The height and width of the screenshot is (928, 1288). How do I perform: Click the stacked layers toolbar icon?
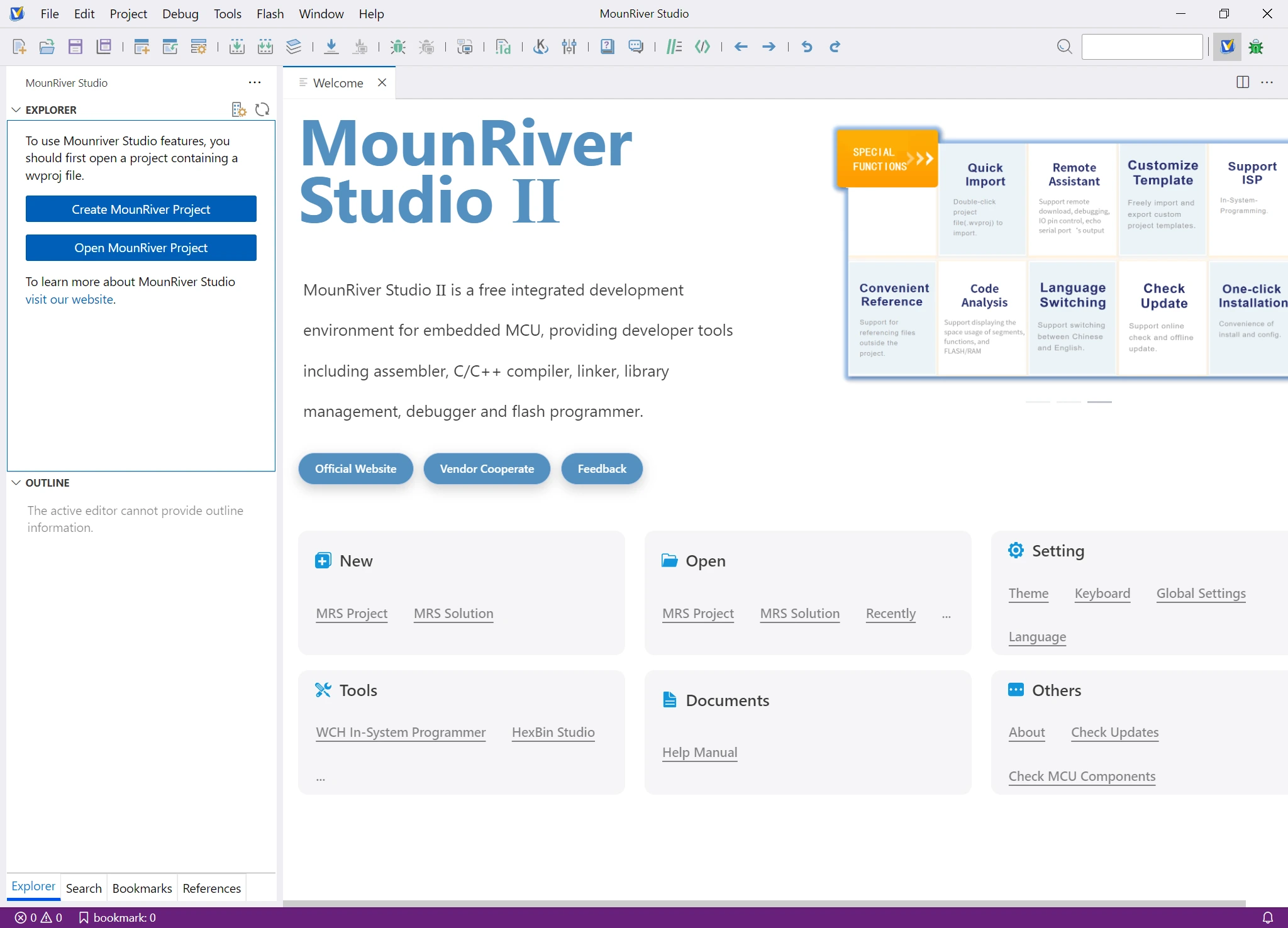[x=294, y=47]
